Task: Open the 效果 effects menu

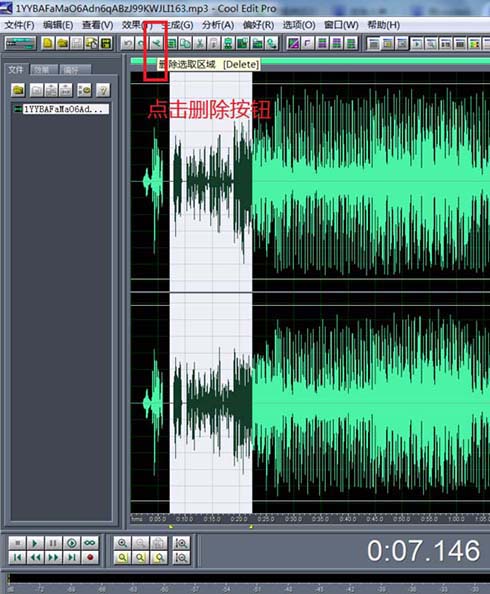Action: click(x=137, y=25)
